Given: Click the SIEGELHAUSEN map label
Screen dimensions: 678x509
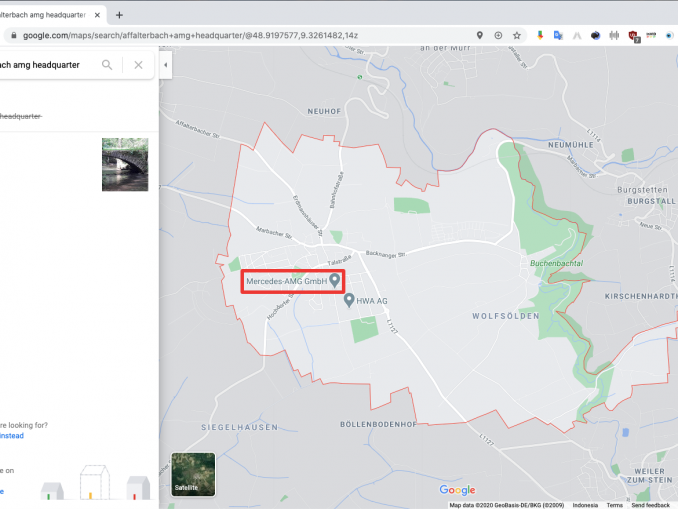Looking at the screenshot, I should point(240,427).
